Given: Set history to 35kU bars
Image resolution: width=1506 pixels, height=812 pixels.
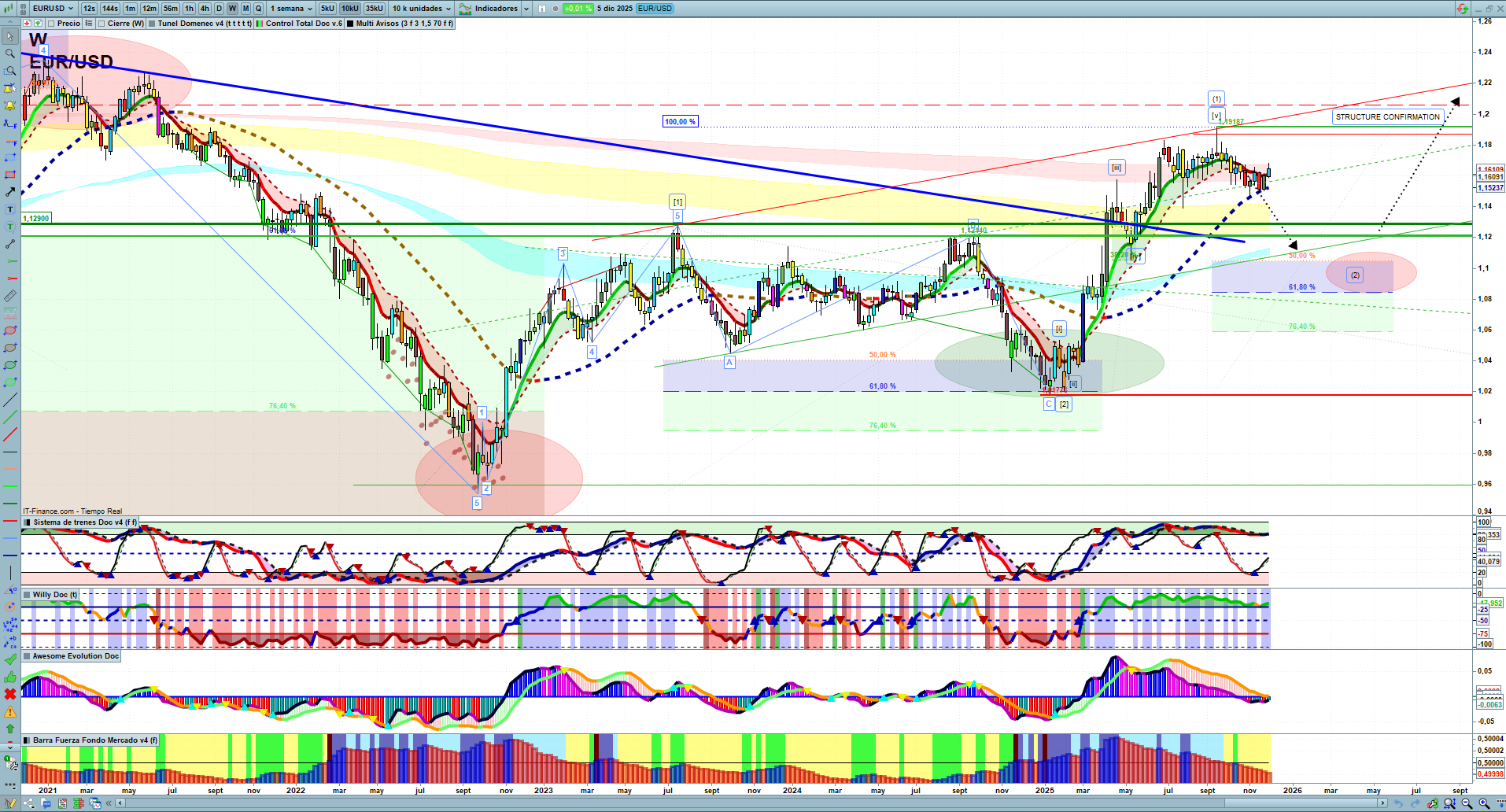Looking at the screenshot, I should tap(375, 9).
